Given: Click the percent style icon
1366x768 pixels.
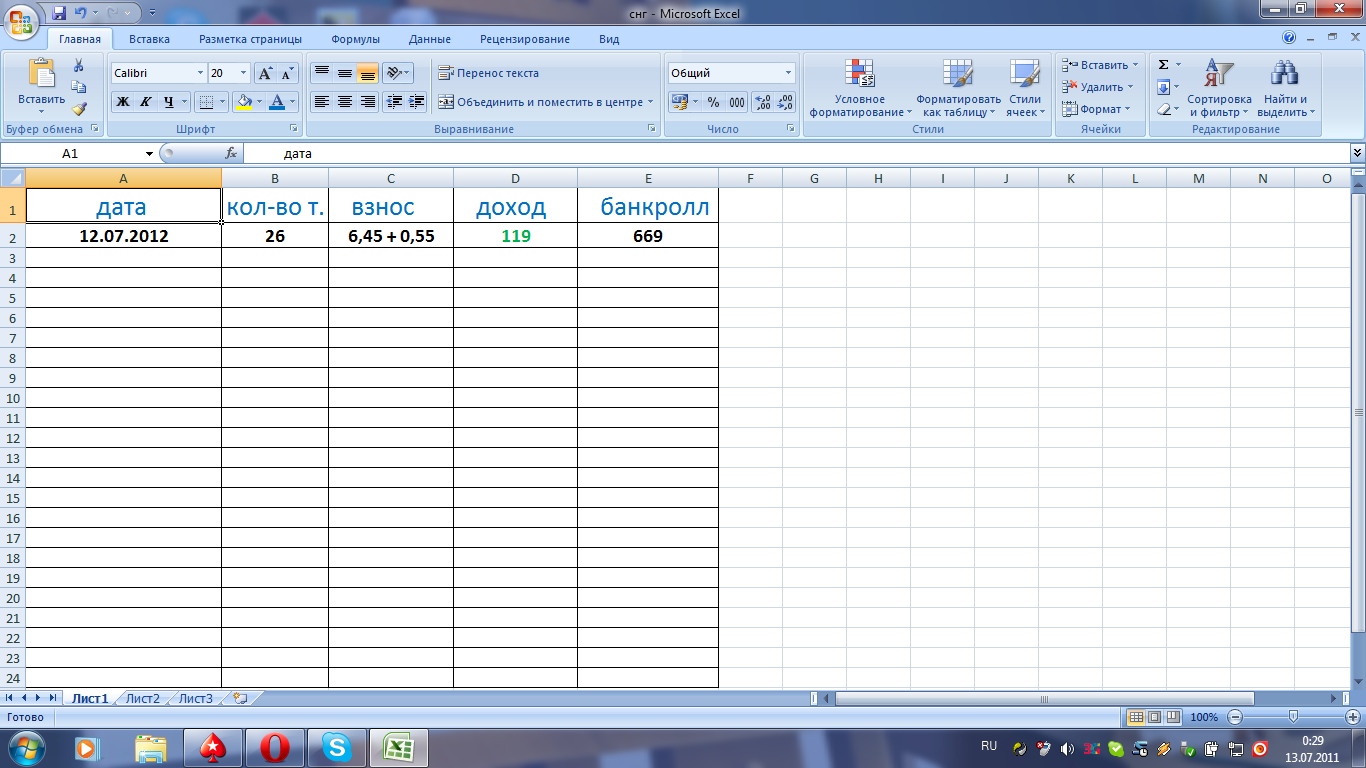Looking at the screenshot, I should point(713,102).
